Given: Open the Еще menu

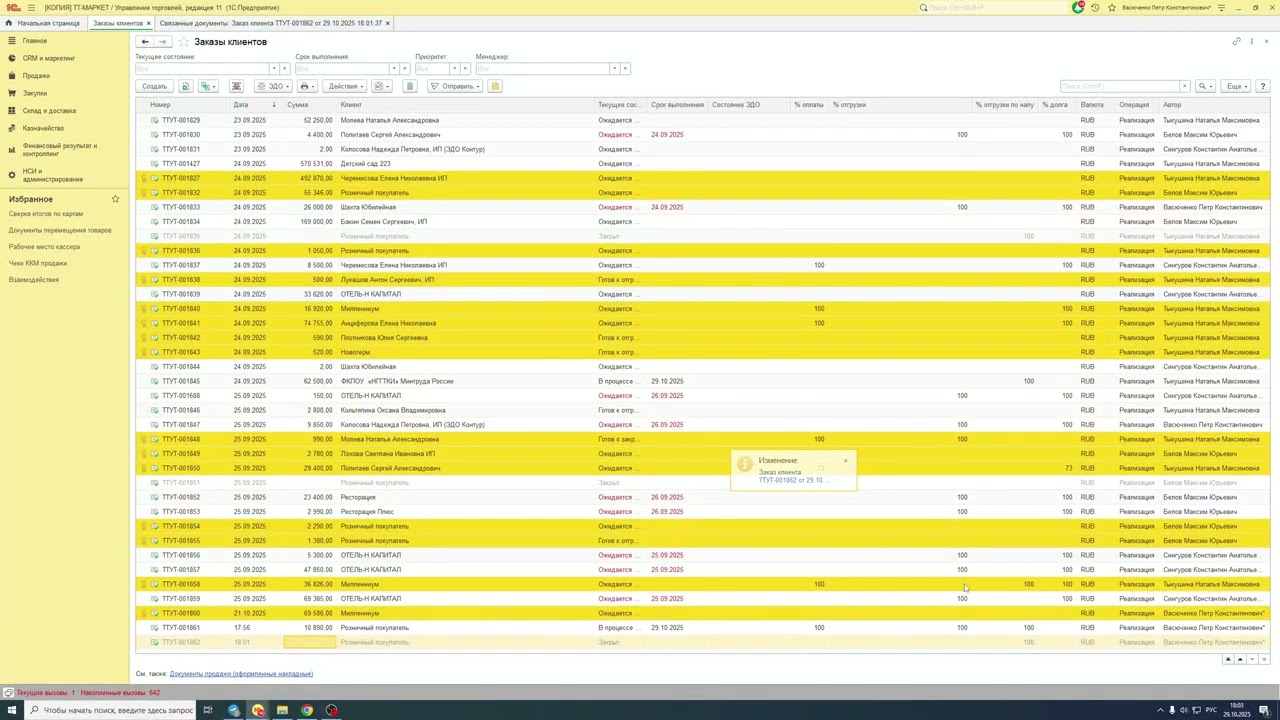Looking at the screenshot, I should pos(1237,86).
